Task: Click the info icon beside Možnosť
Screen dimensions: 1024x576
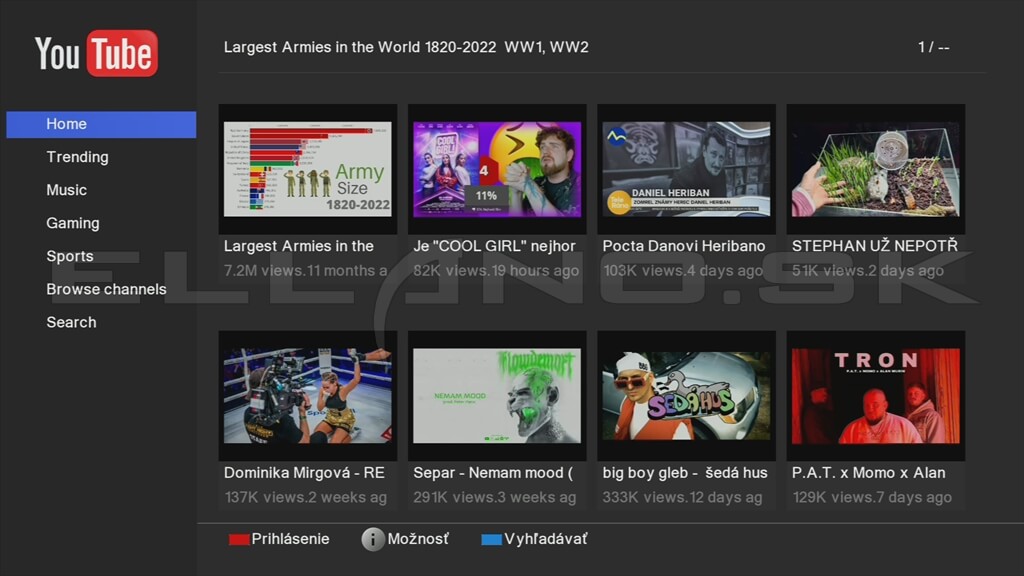Action: [x=373, y=539]
